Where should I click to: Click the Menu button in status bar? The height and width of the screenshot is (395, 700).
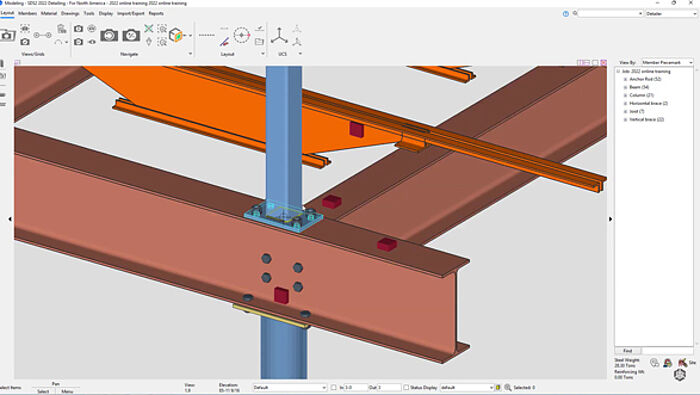pos(67,391)
